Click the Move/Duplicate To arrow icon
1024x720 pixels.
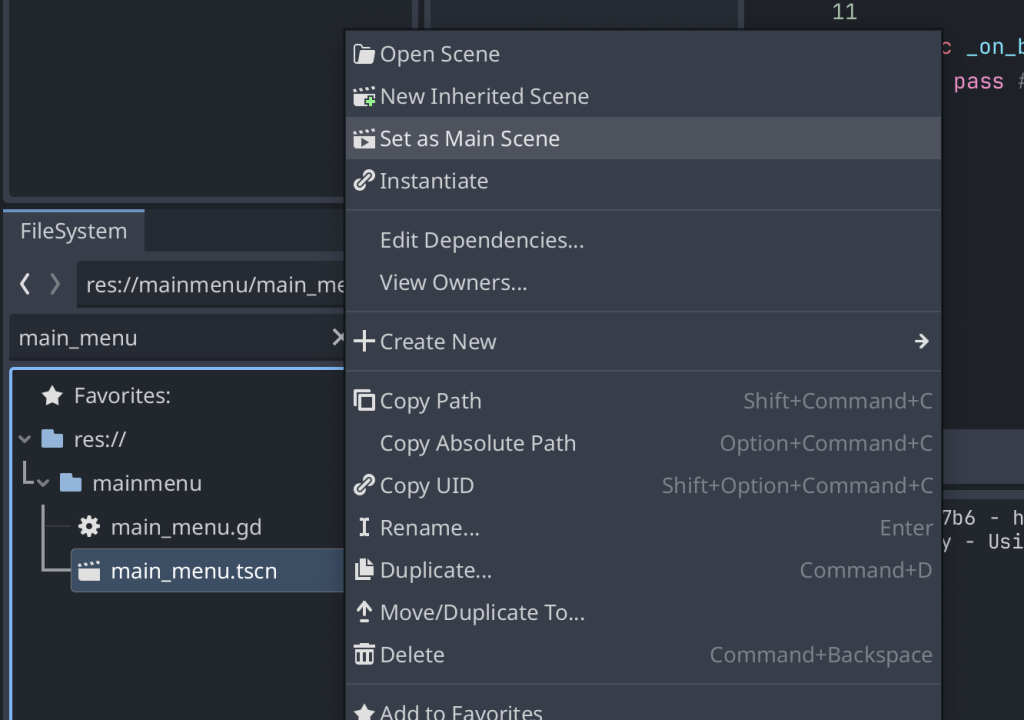click(x=364, y=612)
